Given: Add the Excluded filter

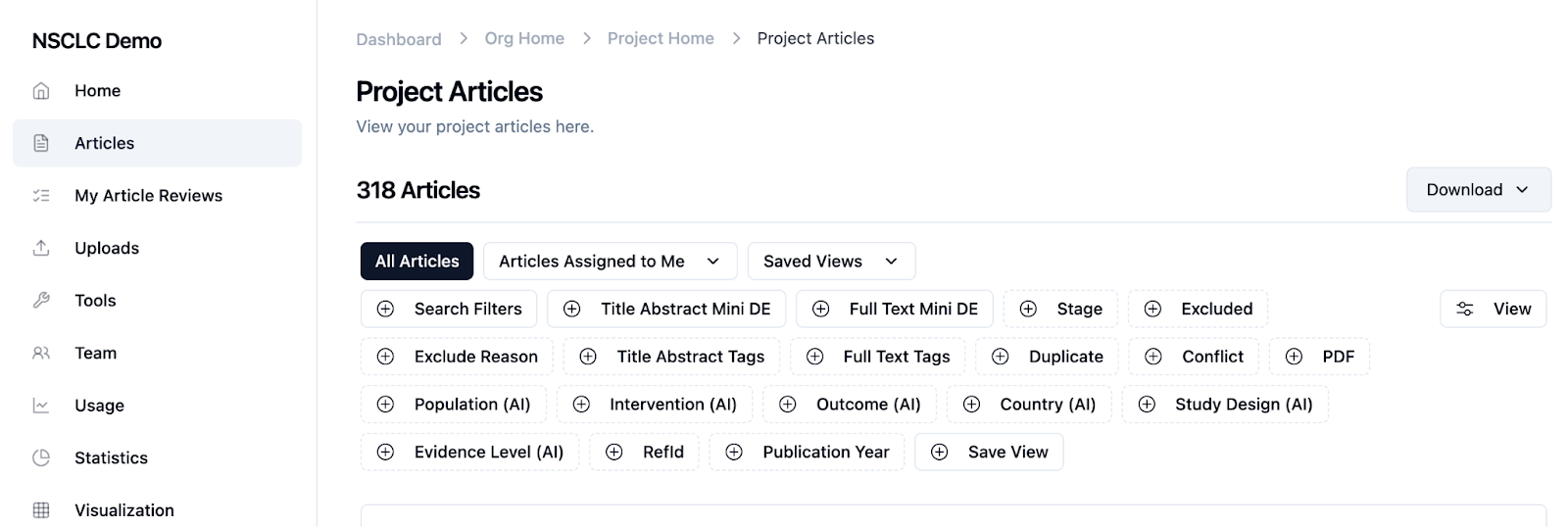Looking at the screenshot, I should (x=1198, y=310).
